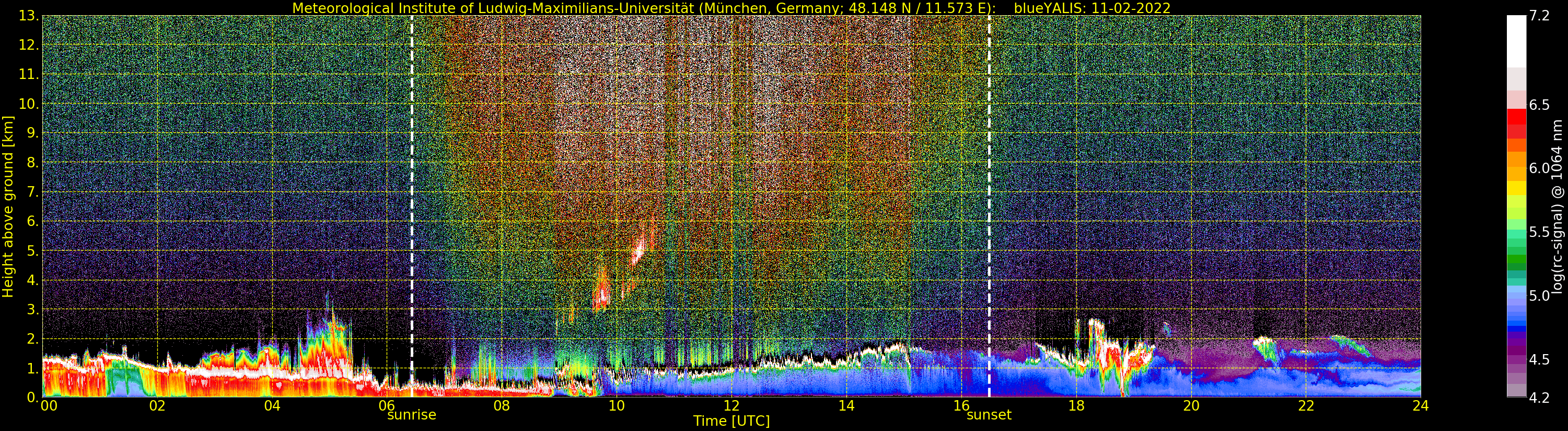
Task: Click the height axis tick '11.'
Action: point(28,75)
